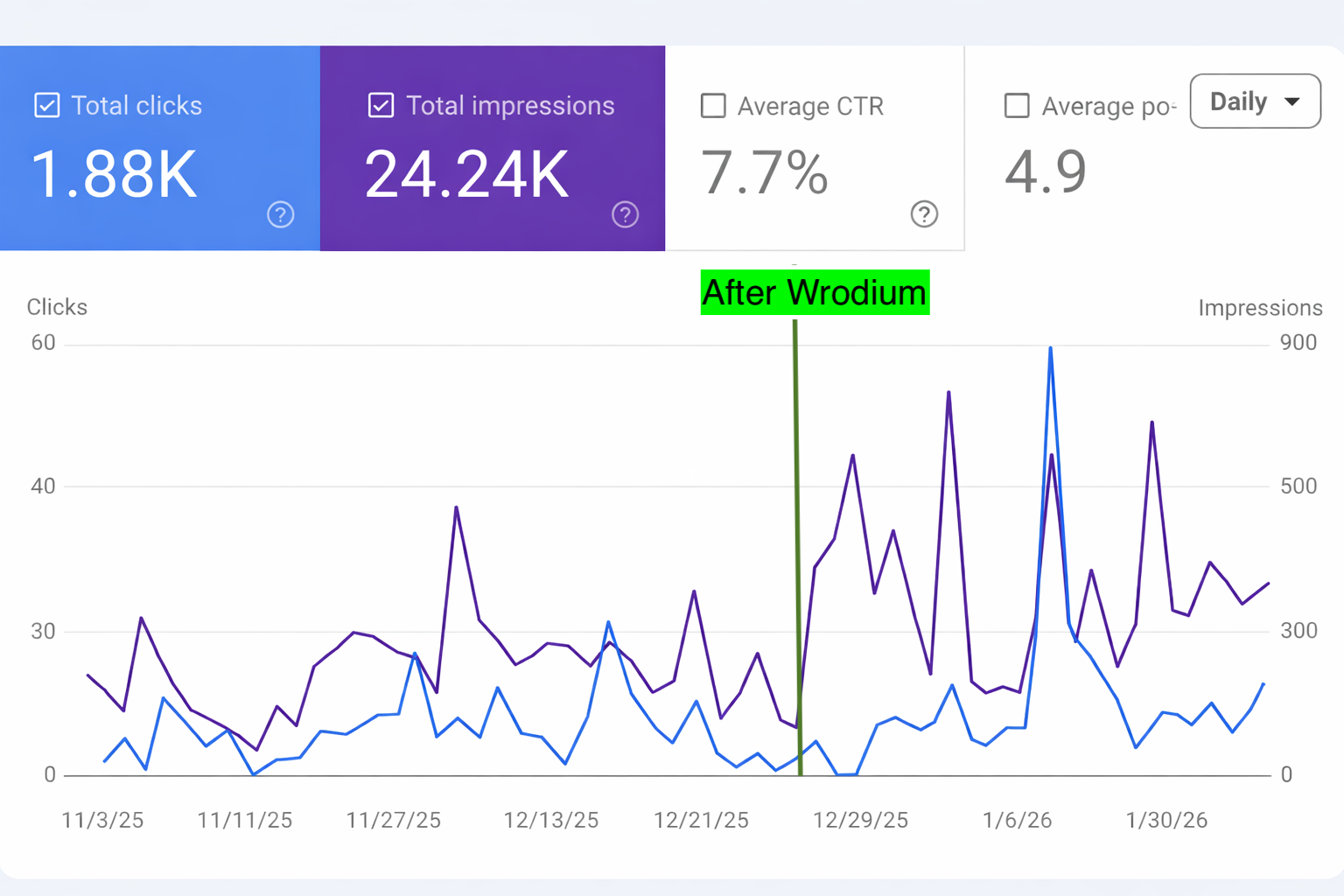Click the checkbox icon beside Average position
The image size is (1344, 896).
tap(1017, 105)
